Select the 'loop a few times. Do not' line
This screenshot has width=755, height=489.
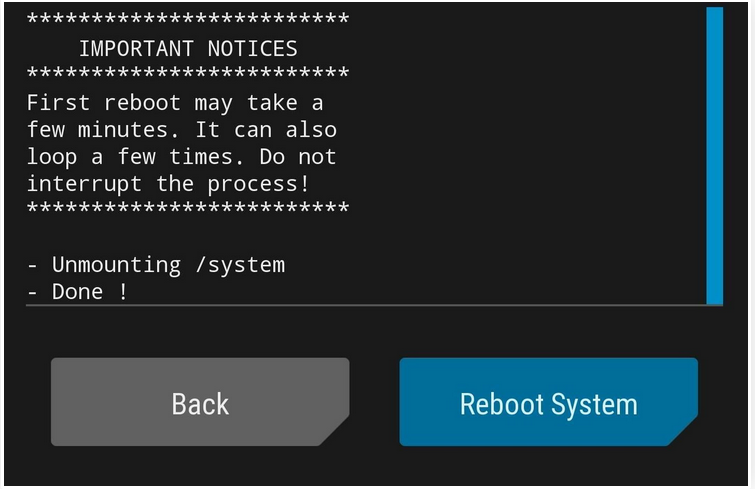point(182,157)
